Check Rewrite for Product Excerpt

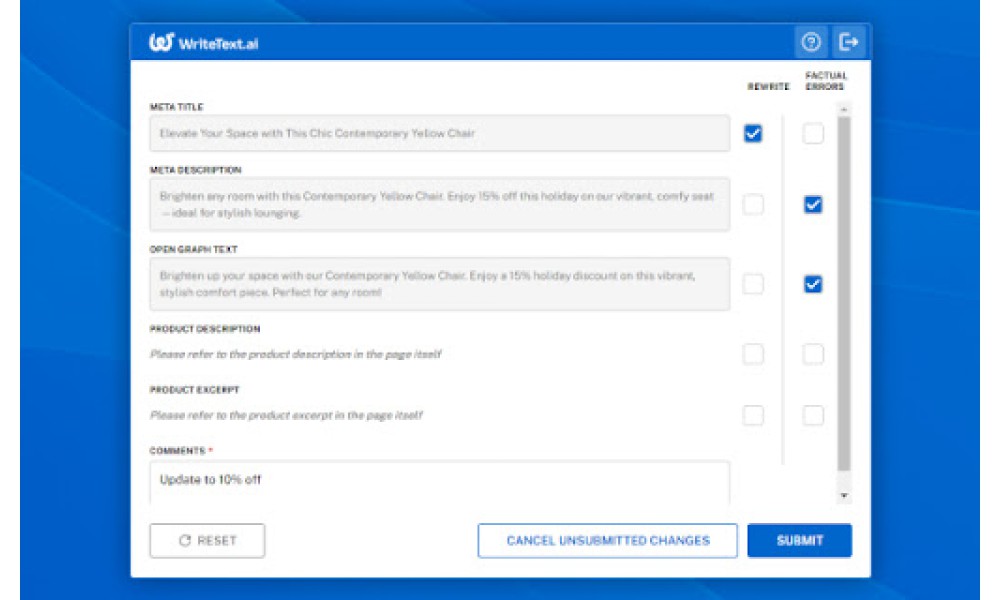point(753,415)
